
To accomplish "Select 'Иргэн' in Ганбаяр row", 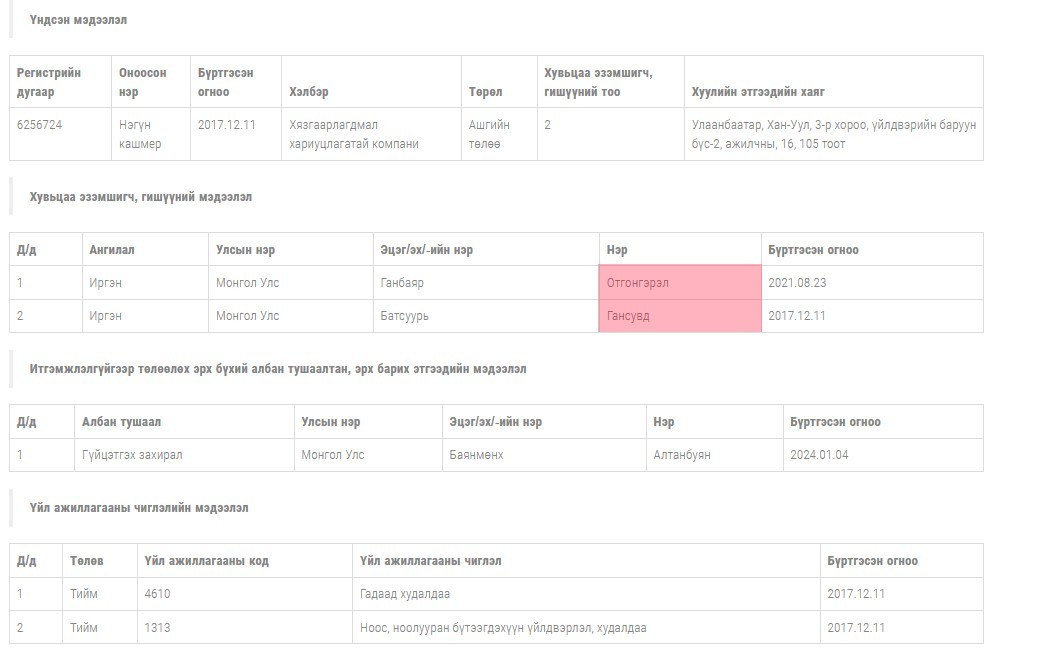I will (x=106, y=283).
